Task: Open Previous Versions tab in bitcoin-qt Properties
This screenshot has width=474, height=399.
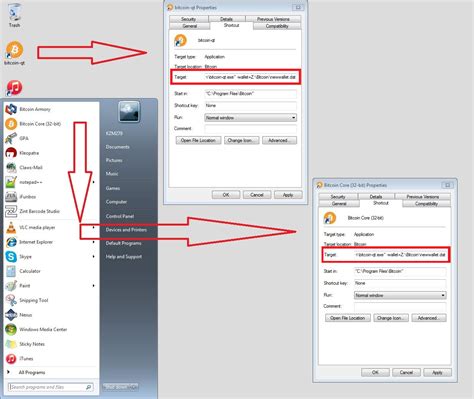Action: pos(273,19)
